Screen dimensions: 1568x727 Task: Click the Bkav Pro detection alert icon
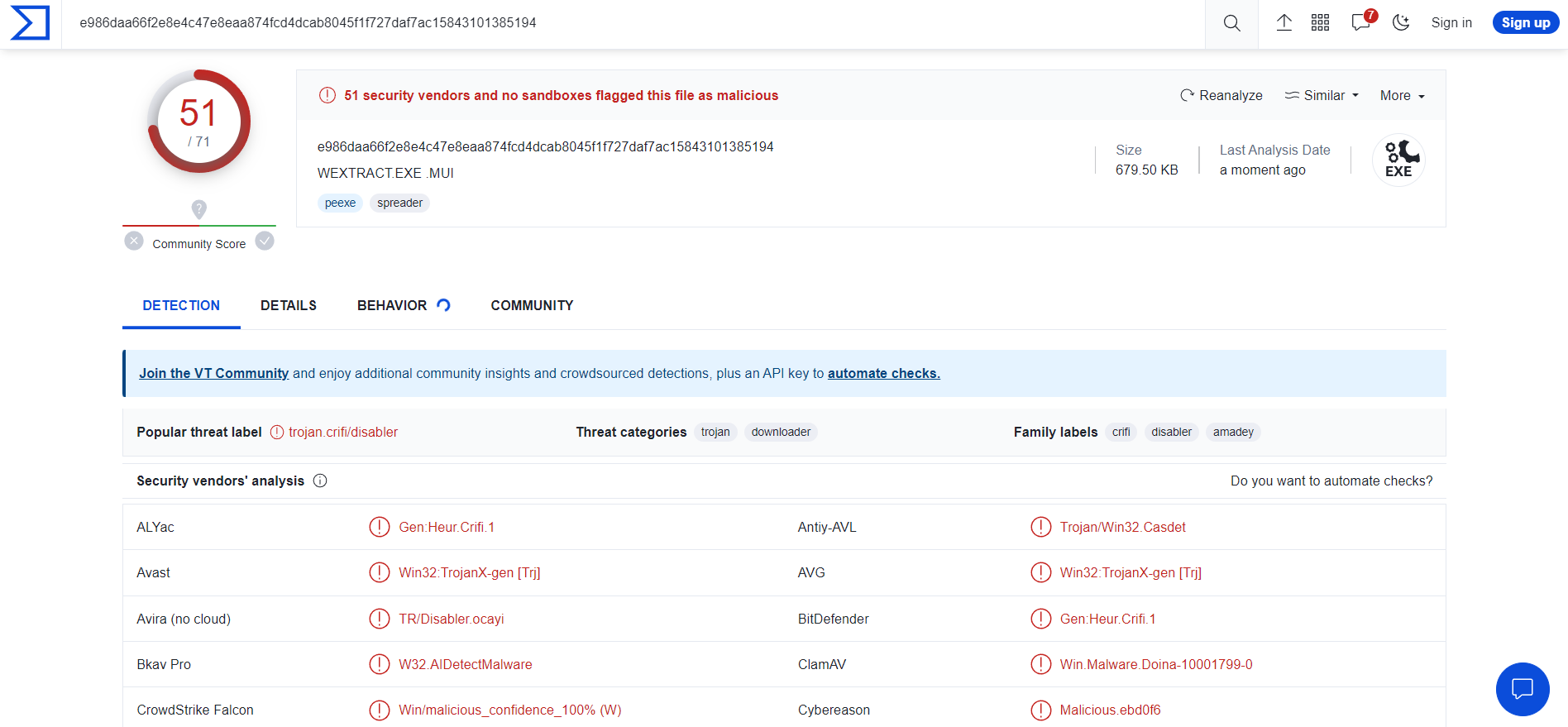pyautogui.click(x=380, y=664)
